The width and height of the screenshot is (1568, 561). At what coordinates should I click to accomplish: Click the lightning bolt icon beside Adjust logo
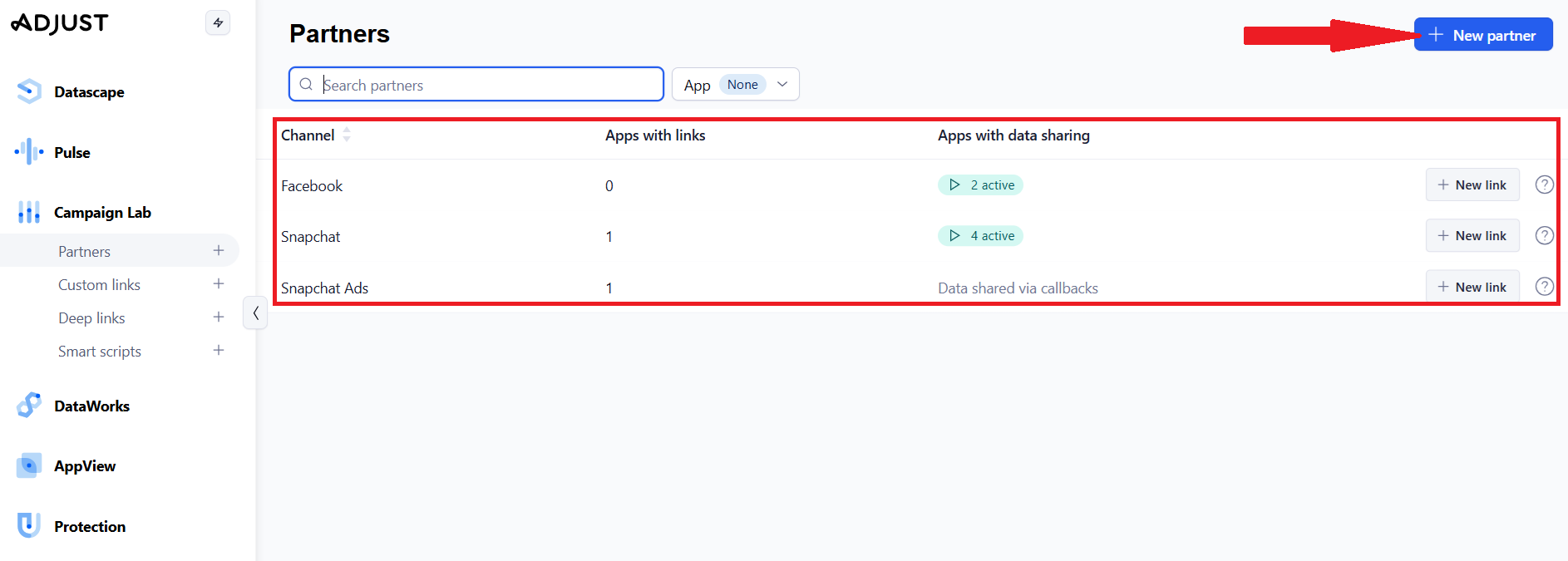[x=218, y=22]
